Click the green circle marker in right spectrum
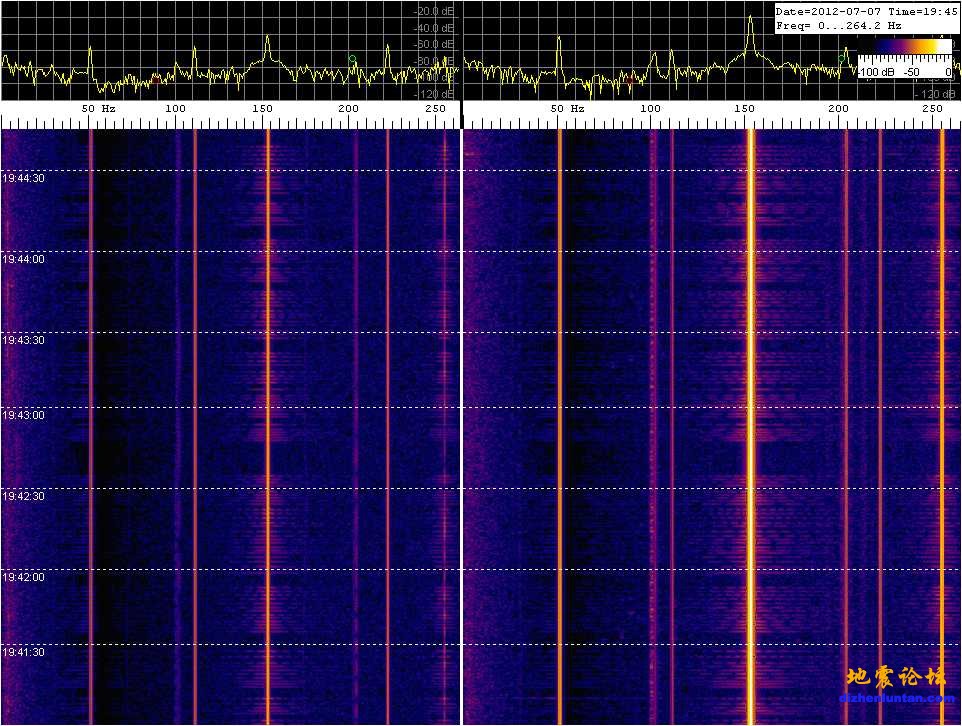Viewport: 962px width, 726px height. click(842, 58)
